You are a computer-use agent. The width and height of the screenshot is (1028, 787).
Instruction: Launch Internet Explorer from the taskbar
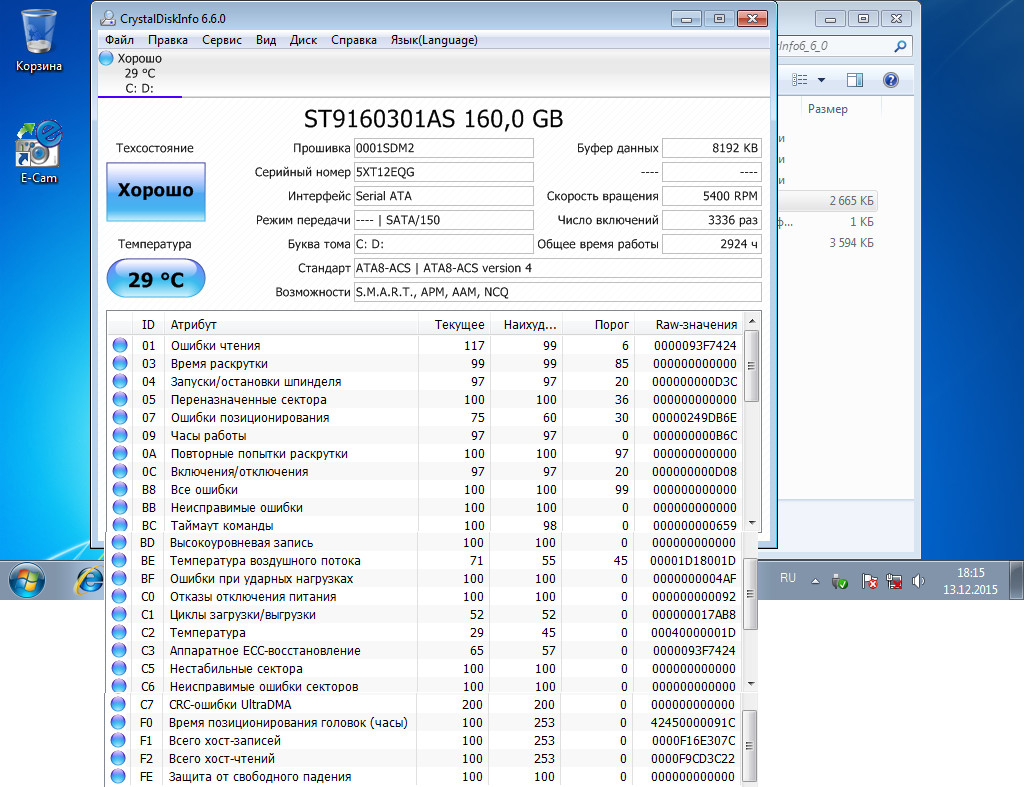[92, 579]
